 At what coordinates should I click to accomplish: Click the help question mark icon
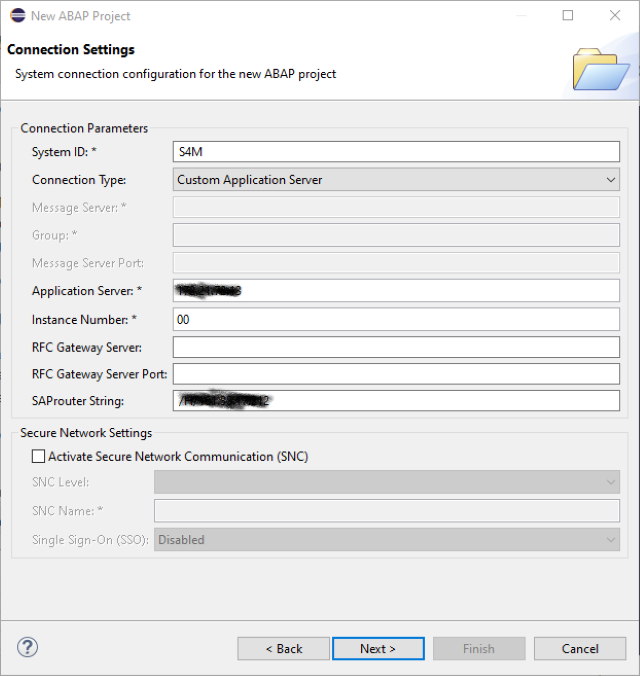coord(27,647)
